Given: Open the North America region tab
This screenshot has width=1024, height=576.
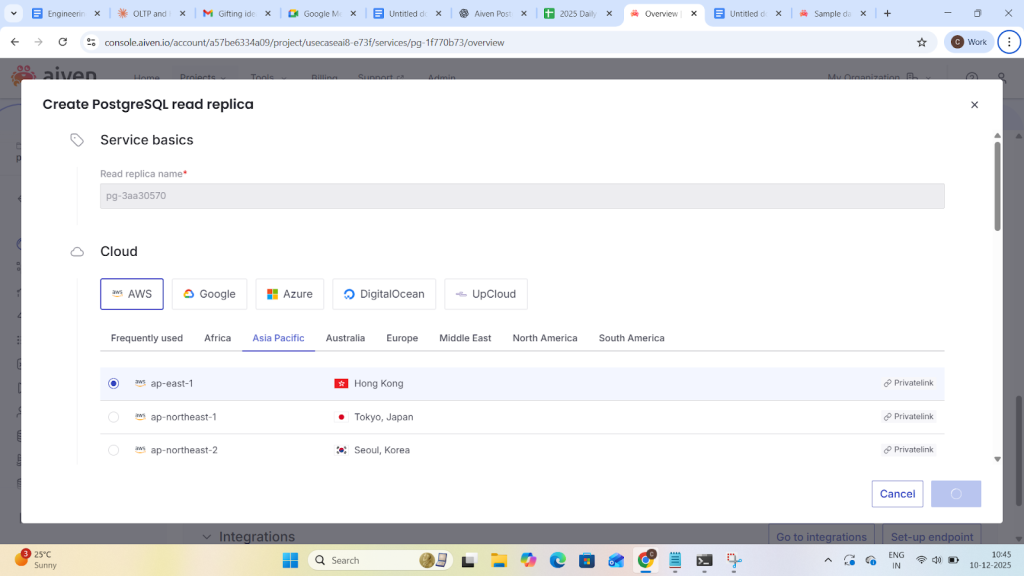Looking at the screenshot, I should click(544, 338).
